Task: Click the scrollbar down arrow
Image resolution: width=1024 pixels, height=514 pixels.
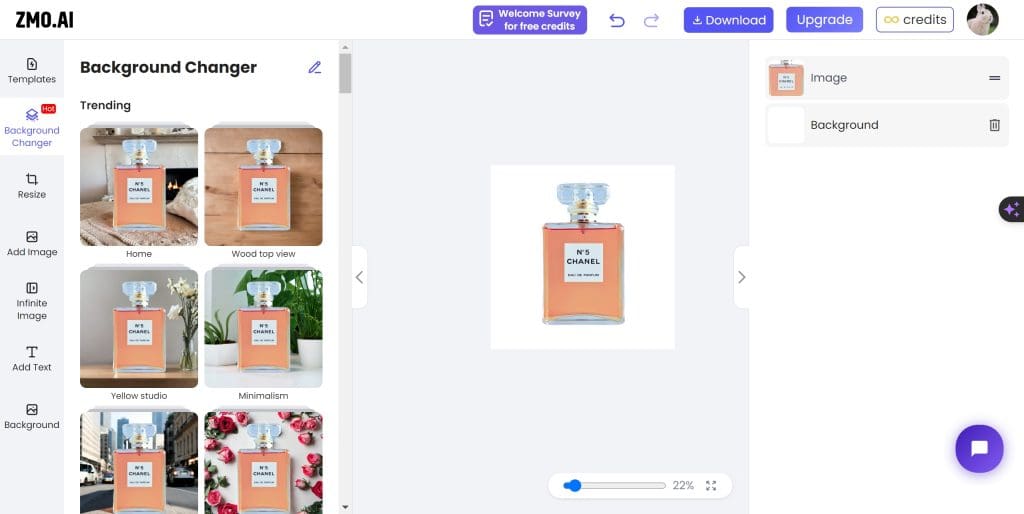Action: 345,507
